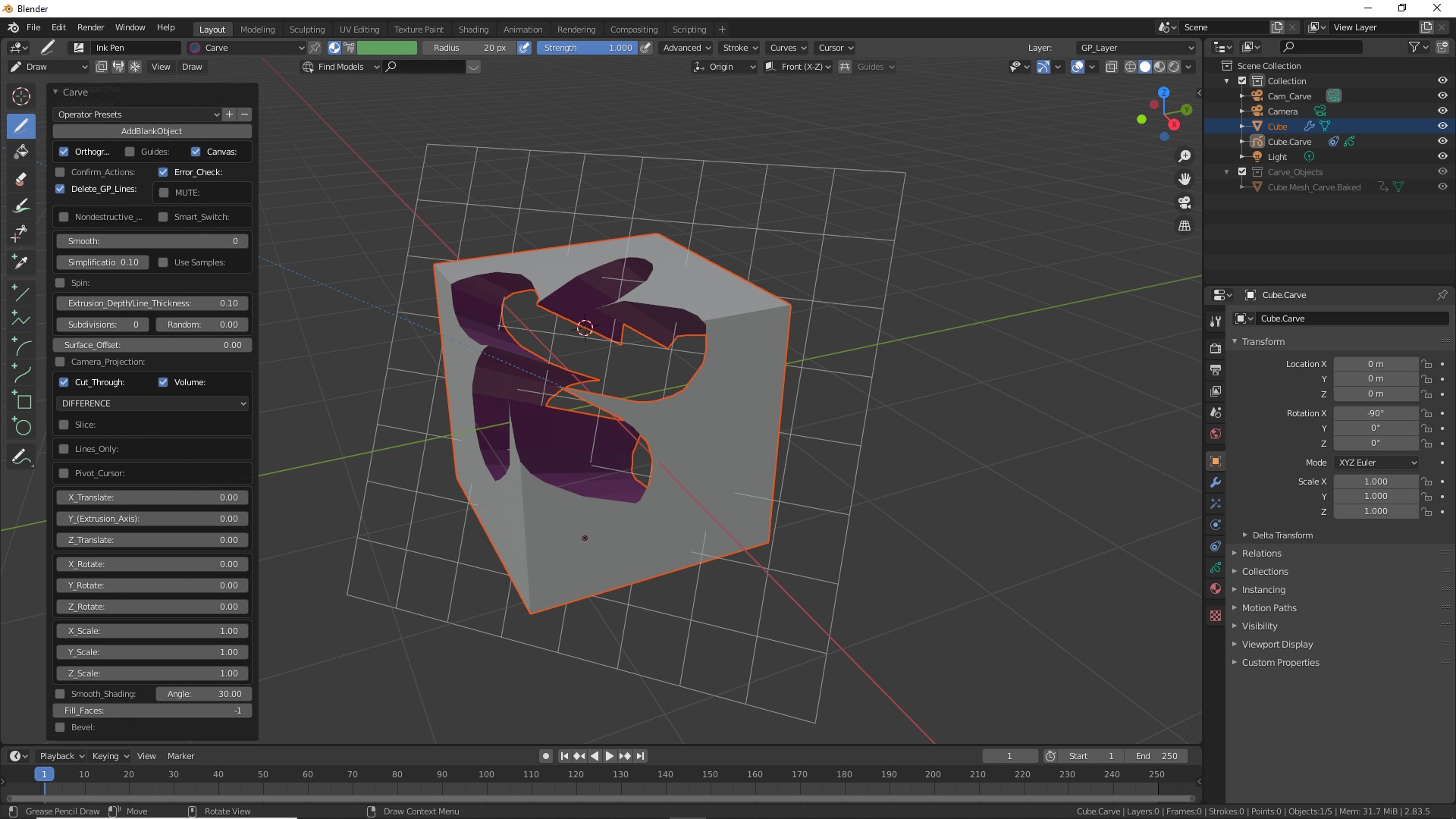Select the Cursor tool in the toolbar

coord(21,96)
